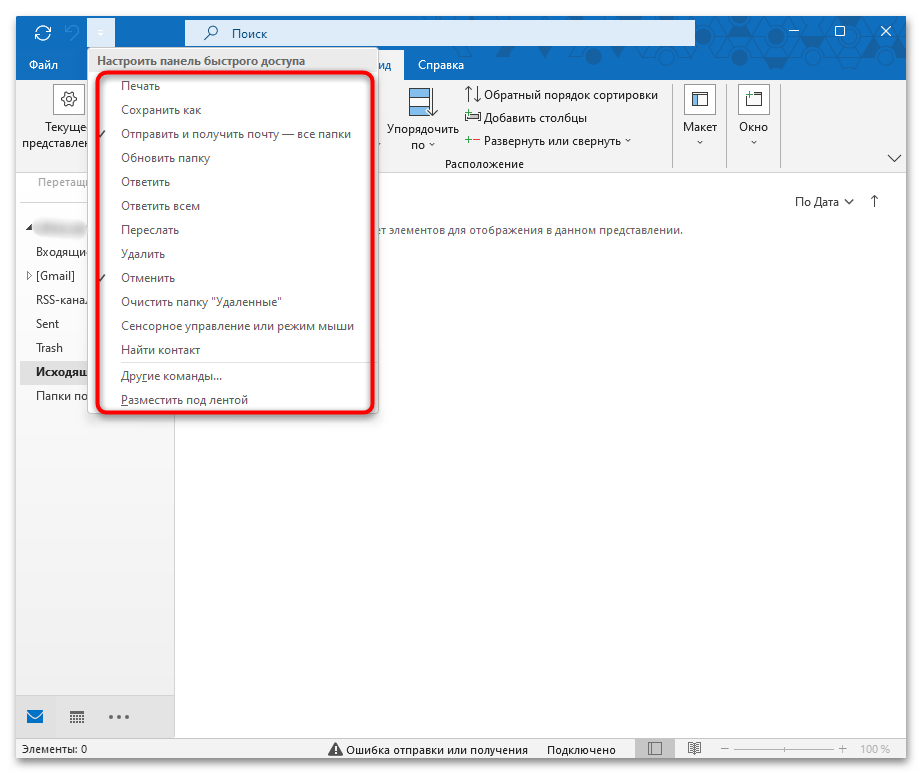922x774 pixels.
Task: Switch to Reading view in status bar
Action: click(x=694, y=749)
